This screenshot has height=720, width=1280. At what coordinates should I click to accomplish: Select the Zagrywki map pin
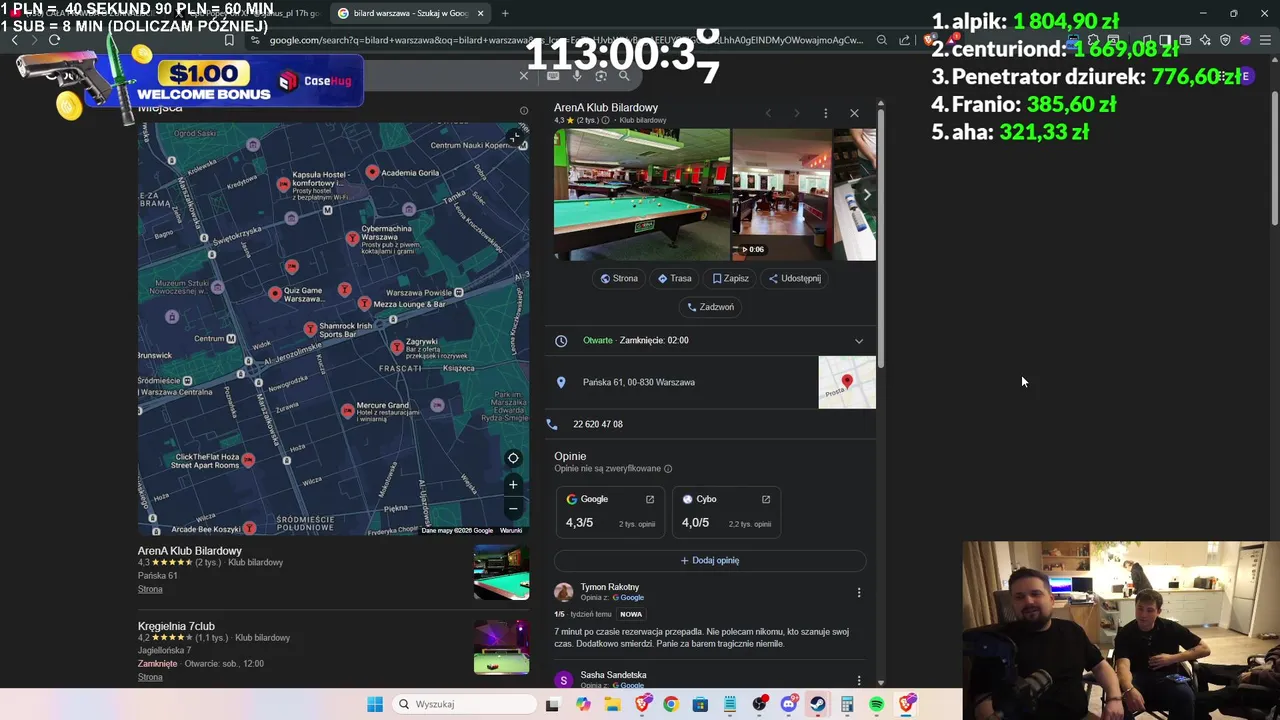click(x=397, y=347)
